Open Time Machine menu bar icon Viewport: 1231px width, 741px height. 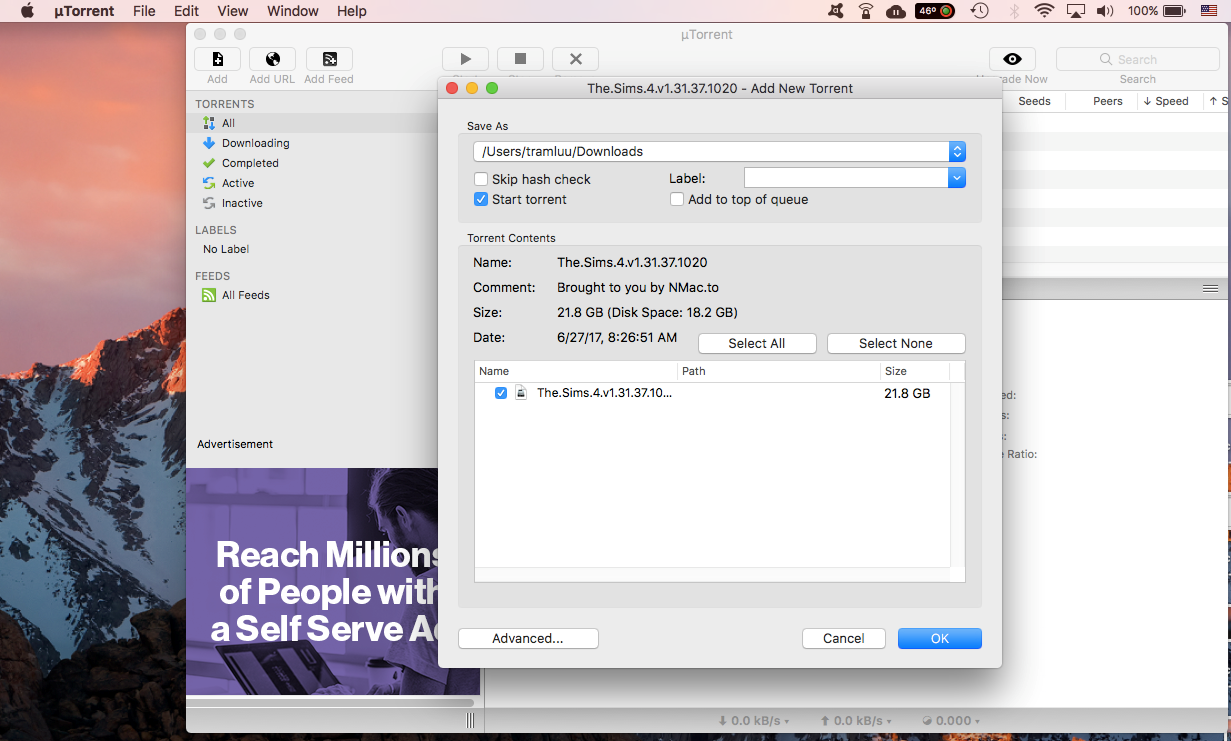click(980, 11)
